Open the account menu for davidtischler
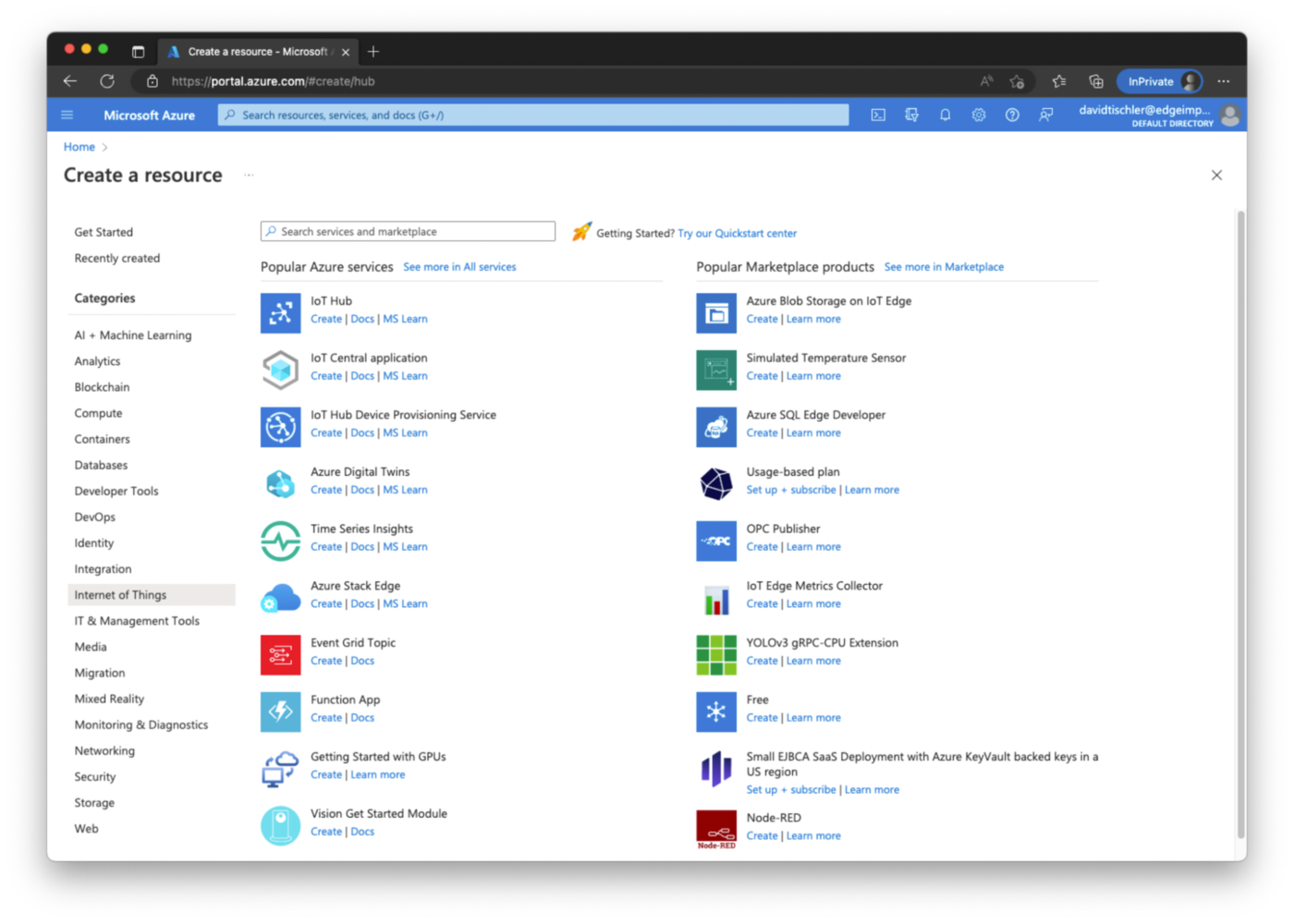This screenshot has height=924, width=1294. click(1159, 115)
